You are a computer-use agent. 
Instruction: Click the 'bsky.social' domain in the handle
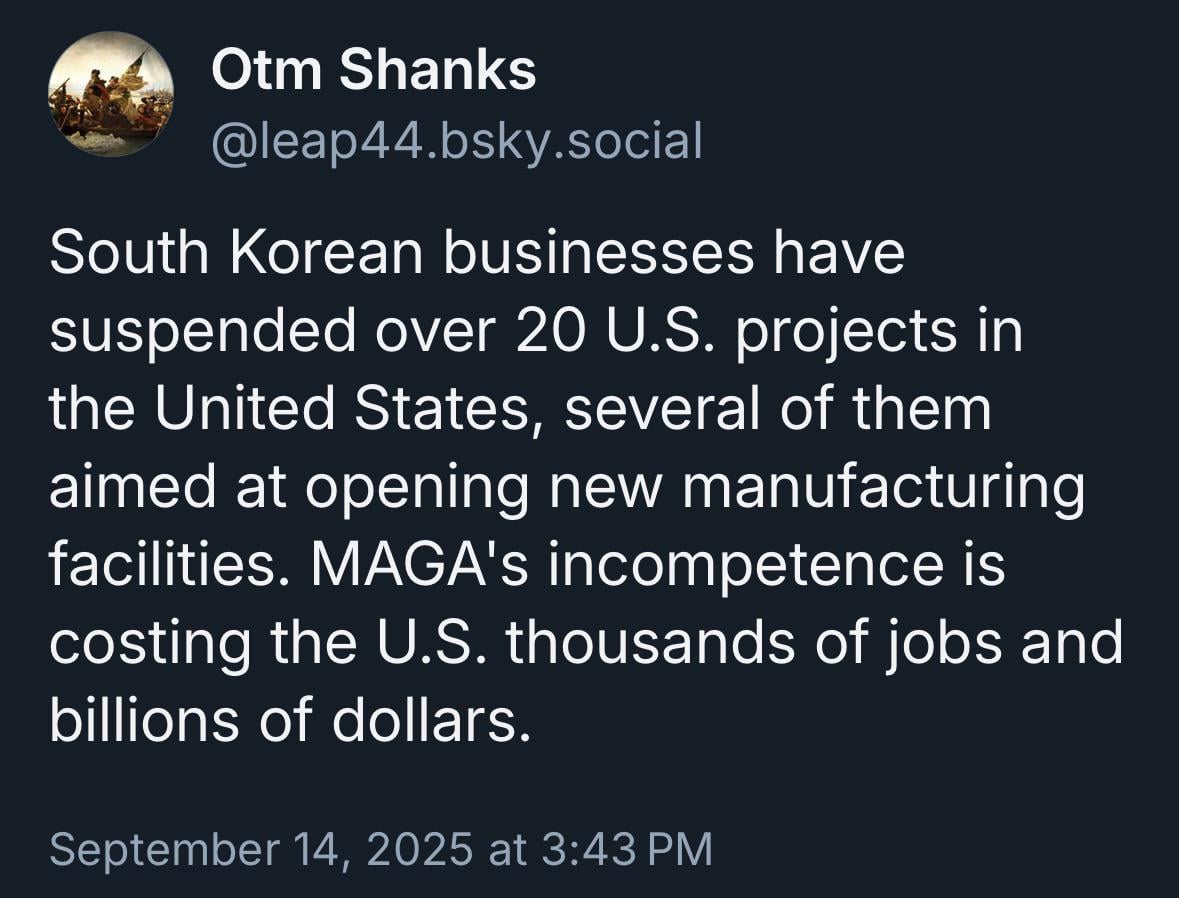570,141
